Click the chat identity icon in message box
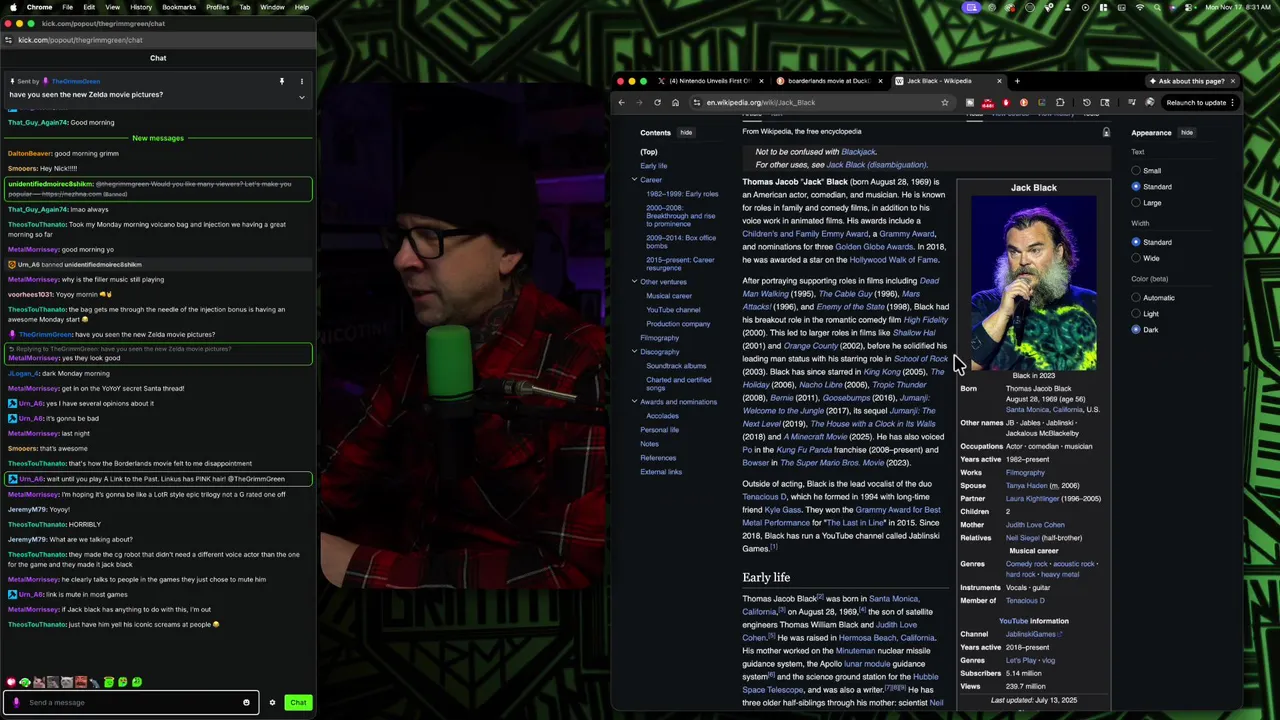Screen dimensions: 1280x720 pyautogui.click(x=16, y=702)
